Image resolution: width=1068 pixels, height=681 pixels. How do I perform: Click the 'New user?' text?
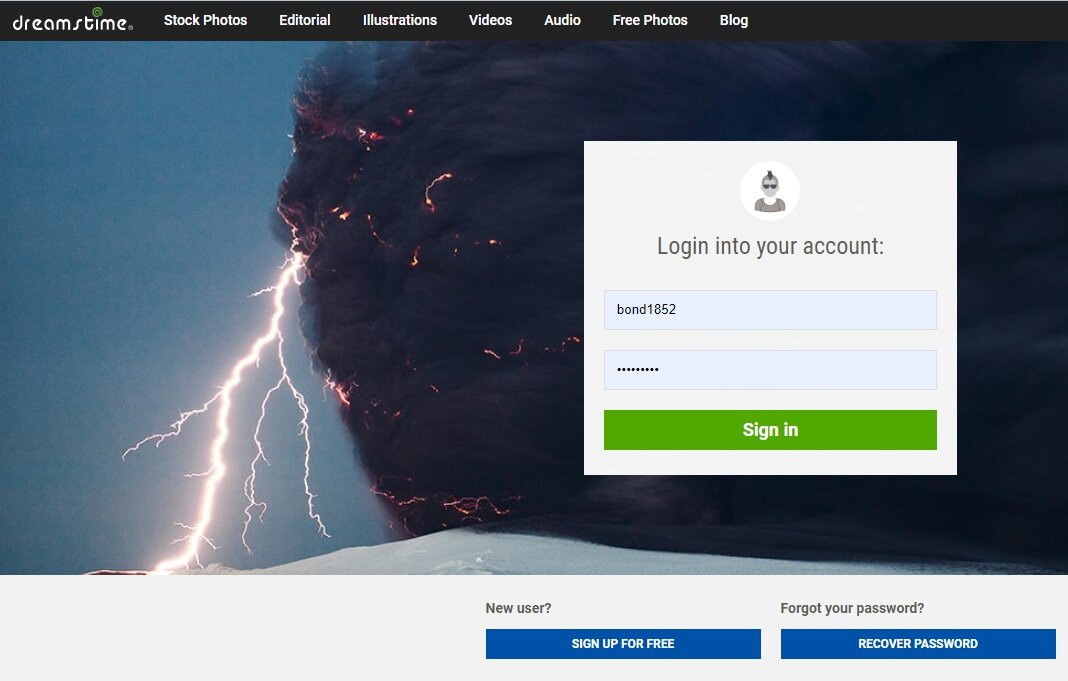[x=518, y=608]
